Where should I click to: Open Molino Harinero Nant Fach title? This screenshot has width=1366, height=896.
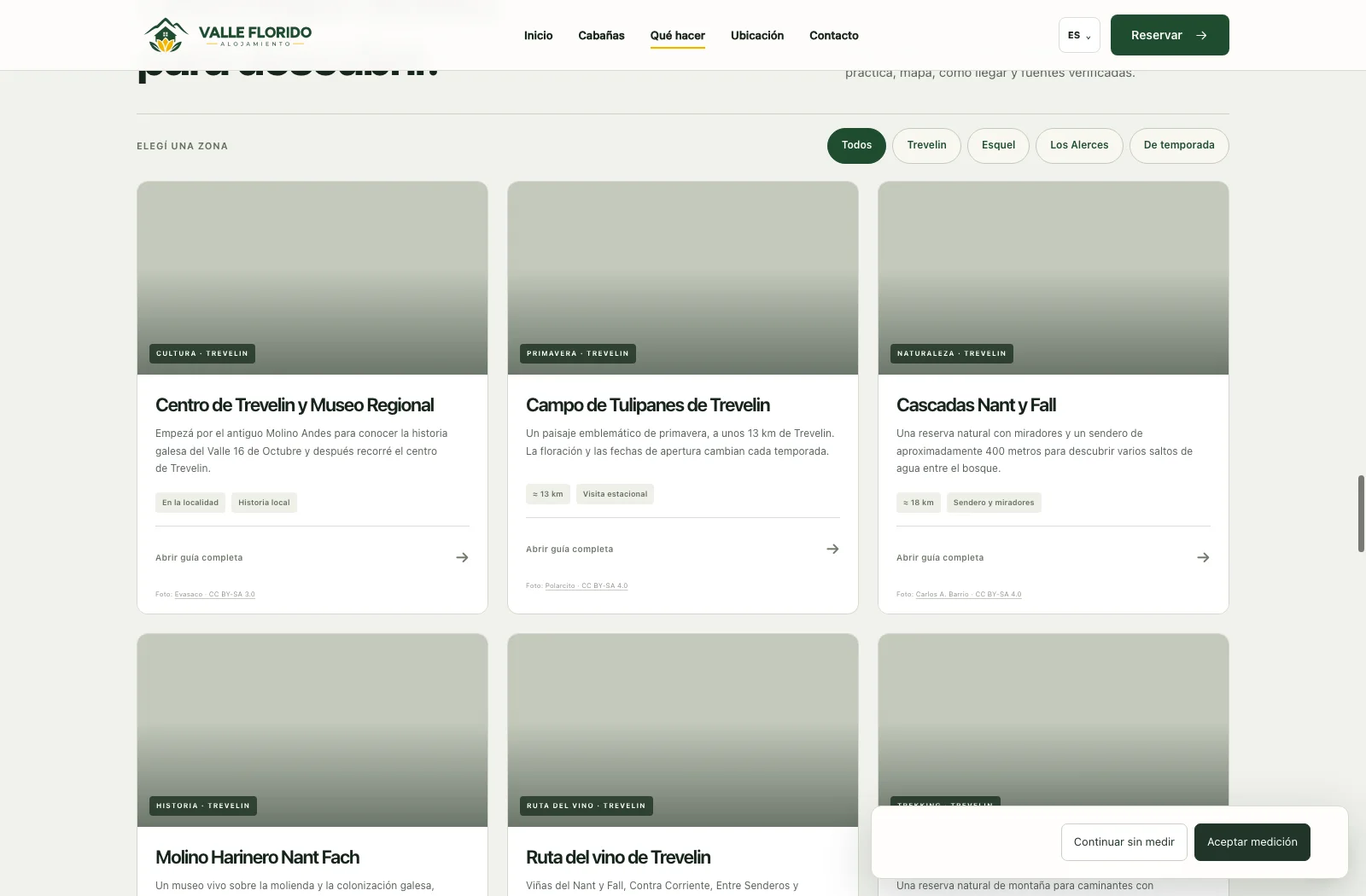click(x=257, y=858)
